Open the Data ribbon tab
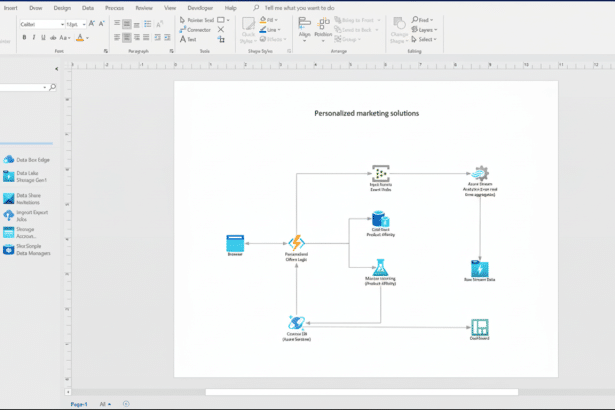The image size is (615, 410). (88, 8)
